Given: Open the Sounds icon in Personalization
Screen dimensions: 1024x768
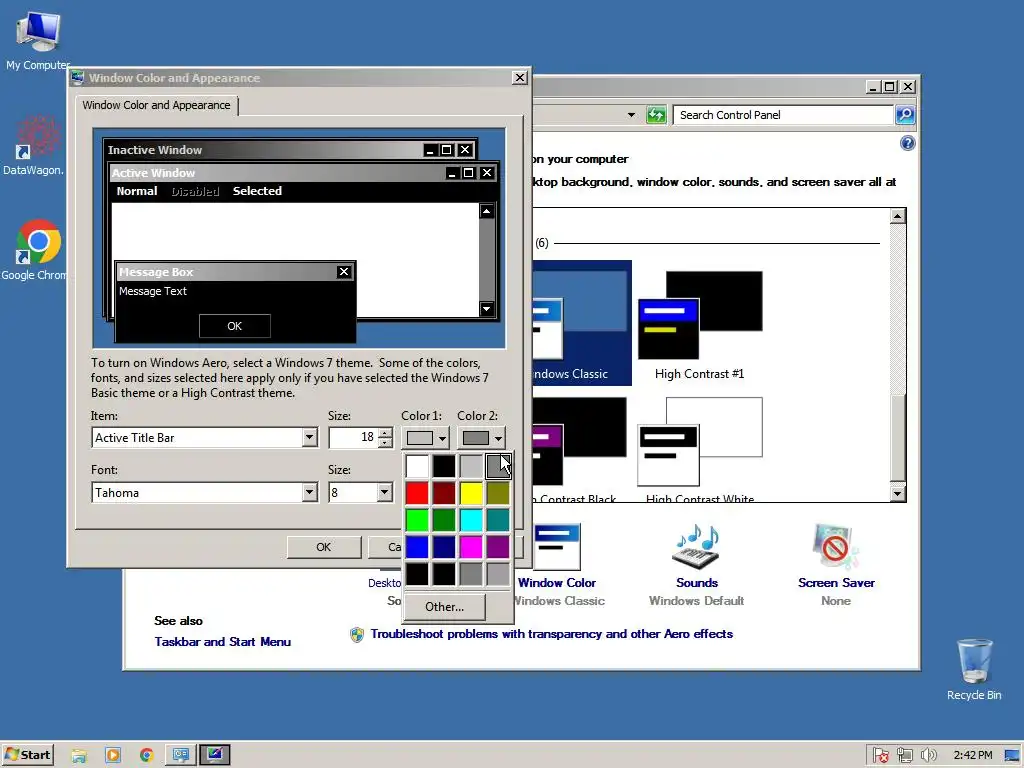Looking at the screenshot, I should [x=696, y=546].
